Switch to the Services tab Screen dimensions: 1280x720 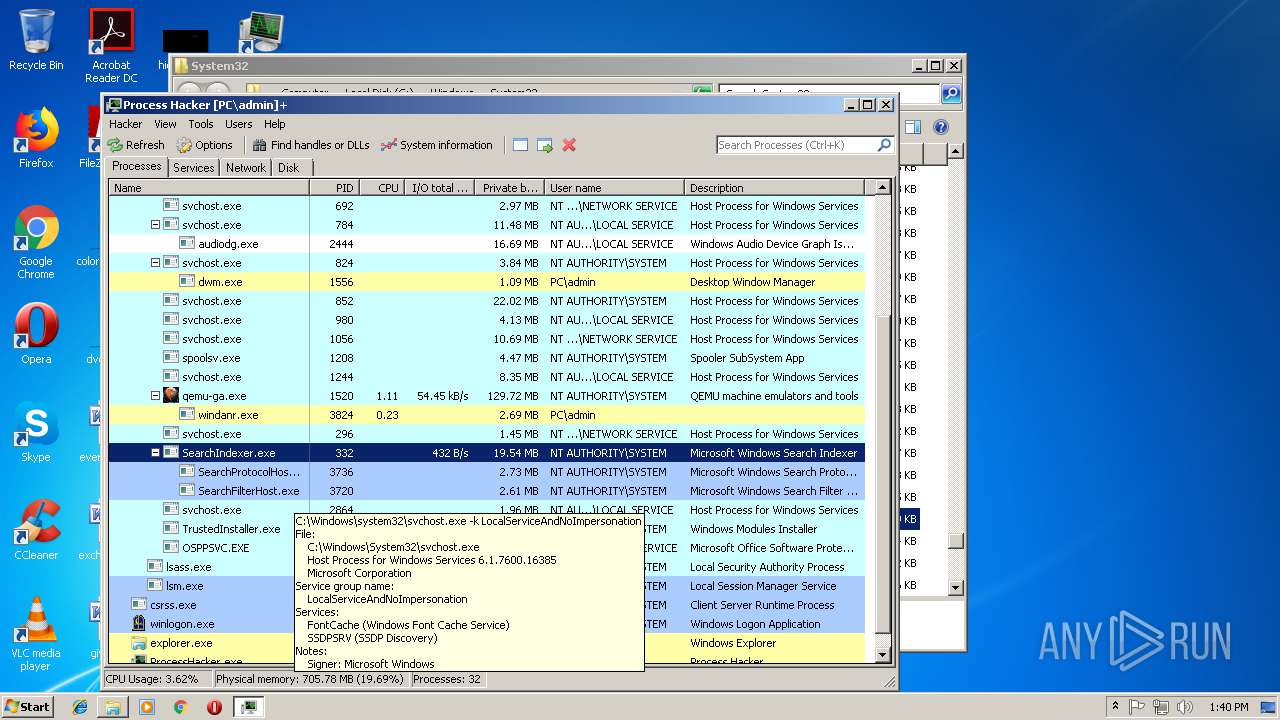point(194,168)
